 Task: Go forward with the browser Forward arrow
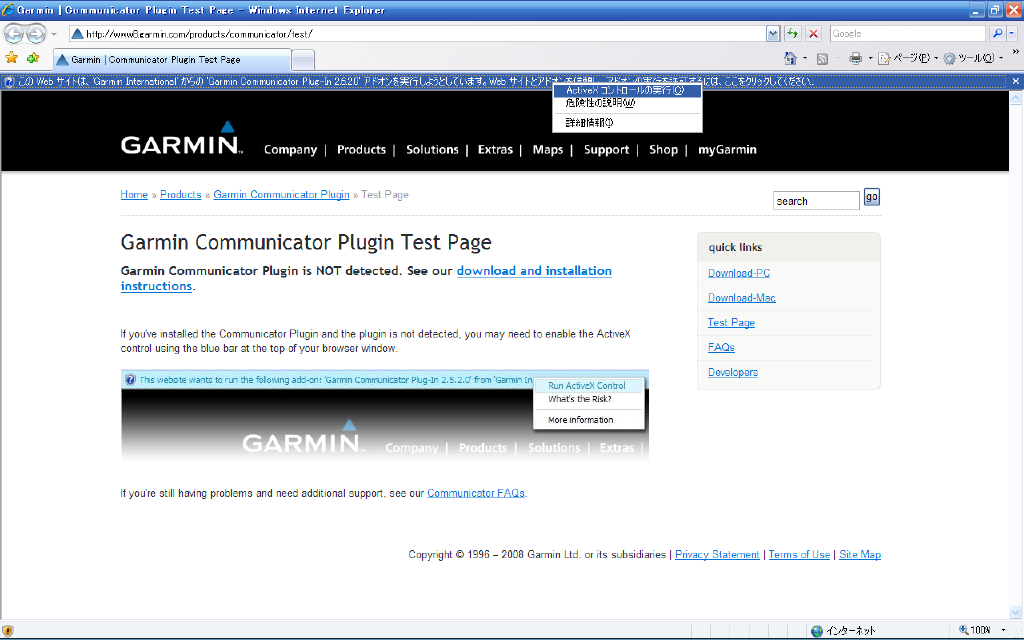click(x=37, y=33)
